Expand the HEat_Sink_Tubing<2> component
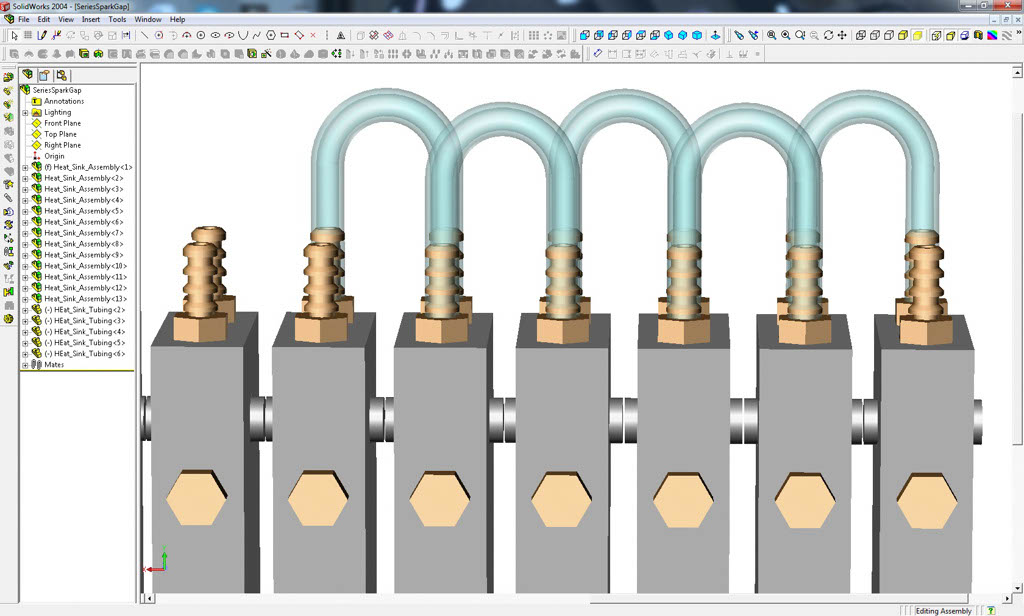The height and width of the screenshot is (616, 1024). pyautogui.click(x=25, y=310)
